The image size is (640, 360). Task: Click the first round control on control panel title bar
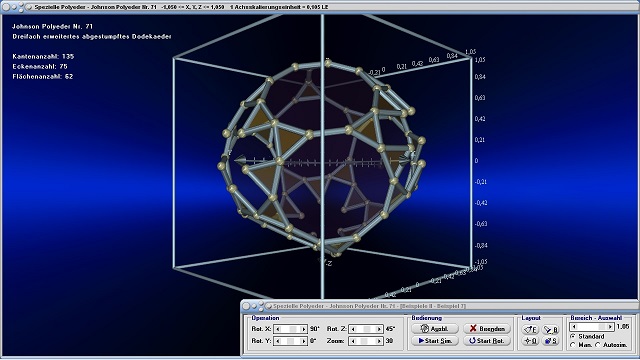tap(246, 306)
